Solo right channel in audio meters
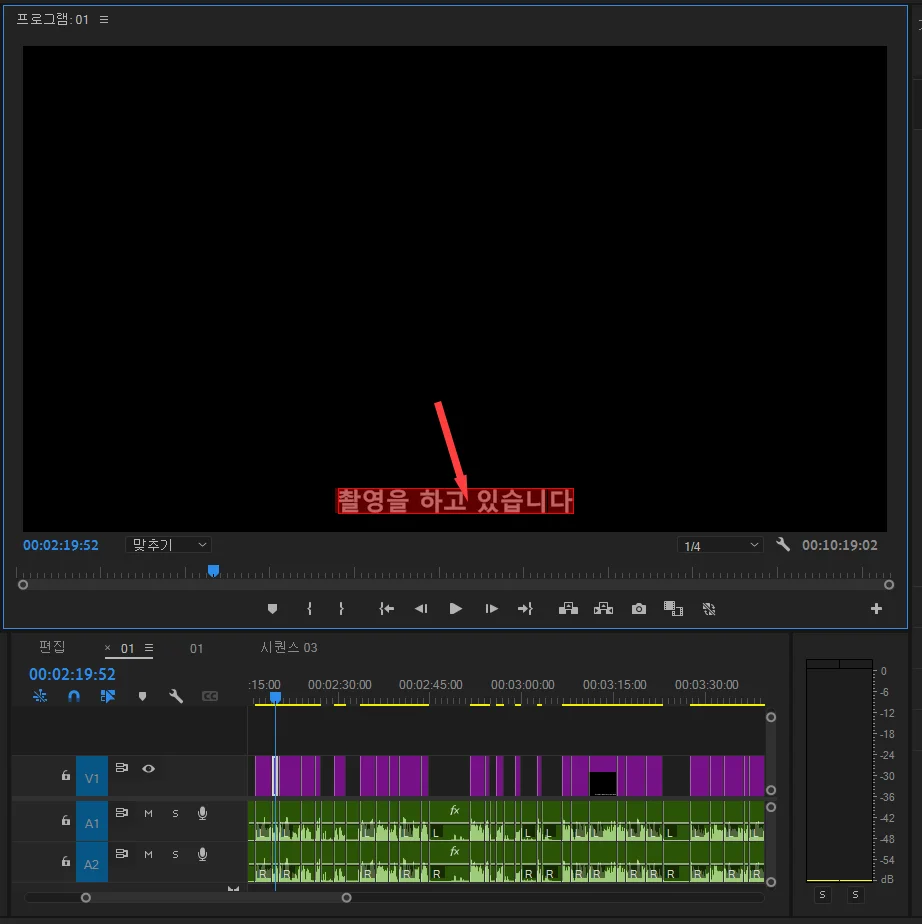Image resolution: width=922 pixels, height=924 pixels. (x=855, y=895)
